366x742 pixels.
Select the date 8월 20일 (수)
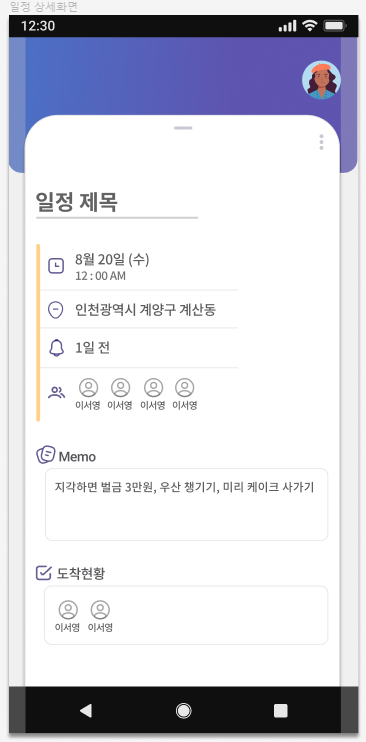(112, 259)
